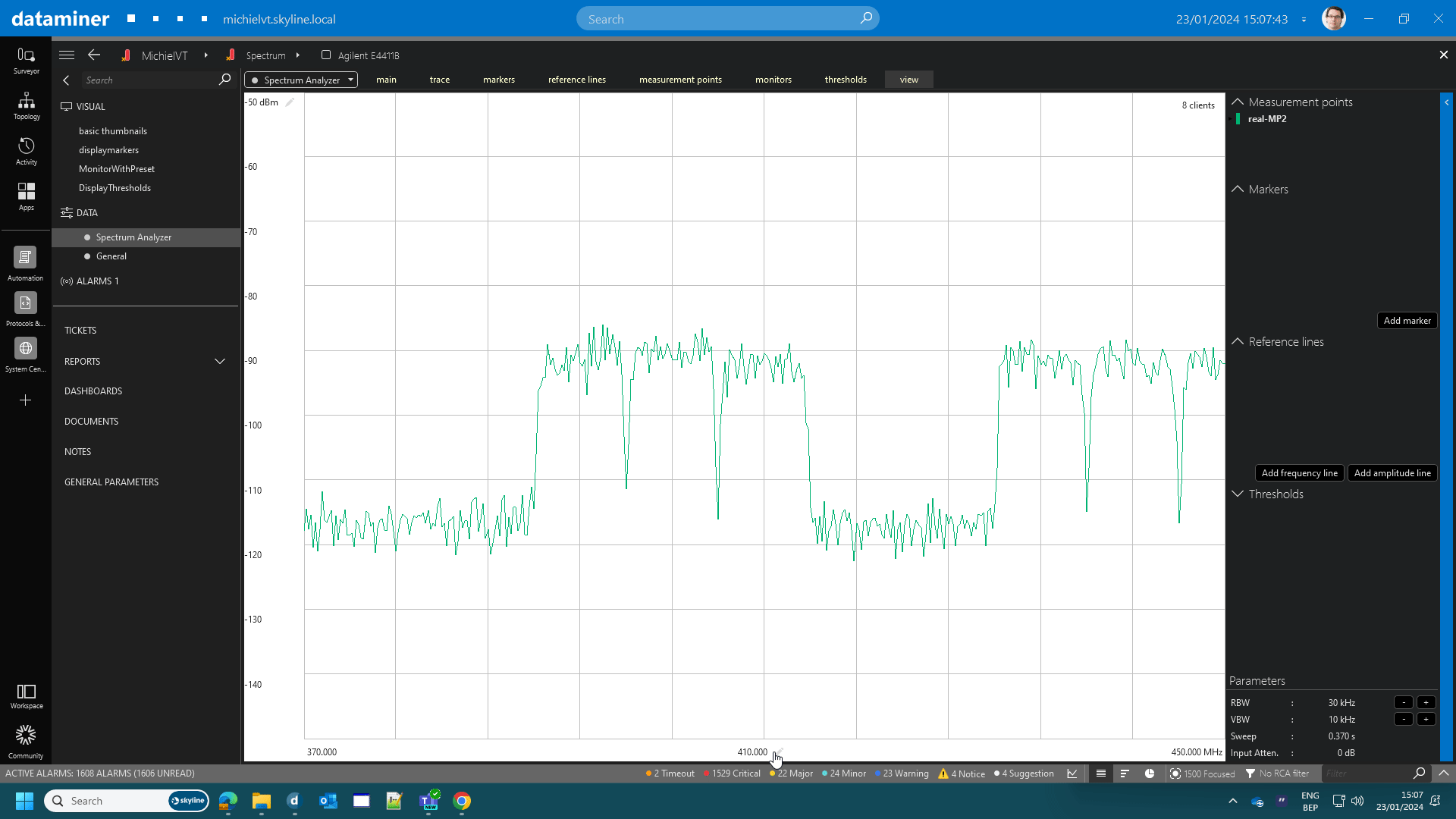Switch to the trace tab
The image size is (1456, 819).
[x=440, y=79]
